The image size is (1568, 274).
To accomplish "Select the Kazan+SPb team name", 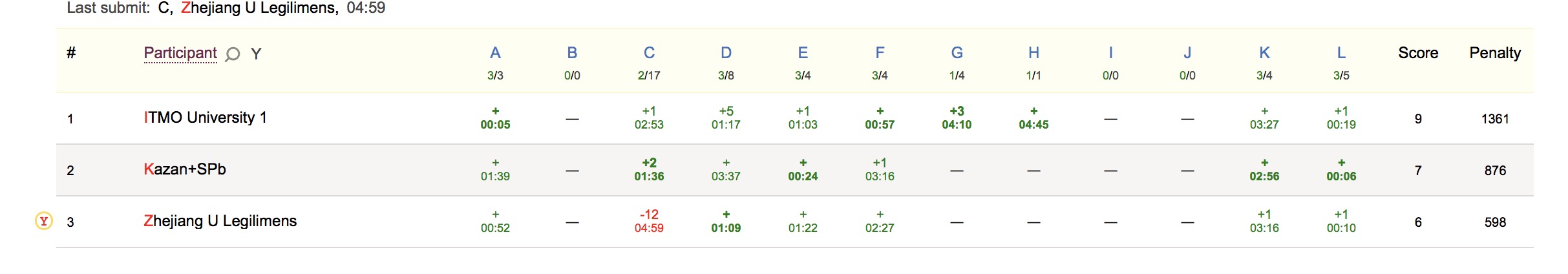I will tap(185, 169).
